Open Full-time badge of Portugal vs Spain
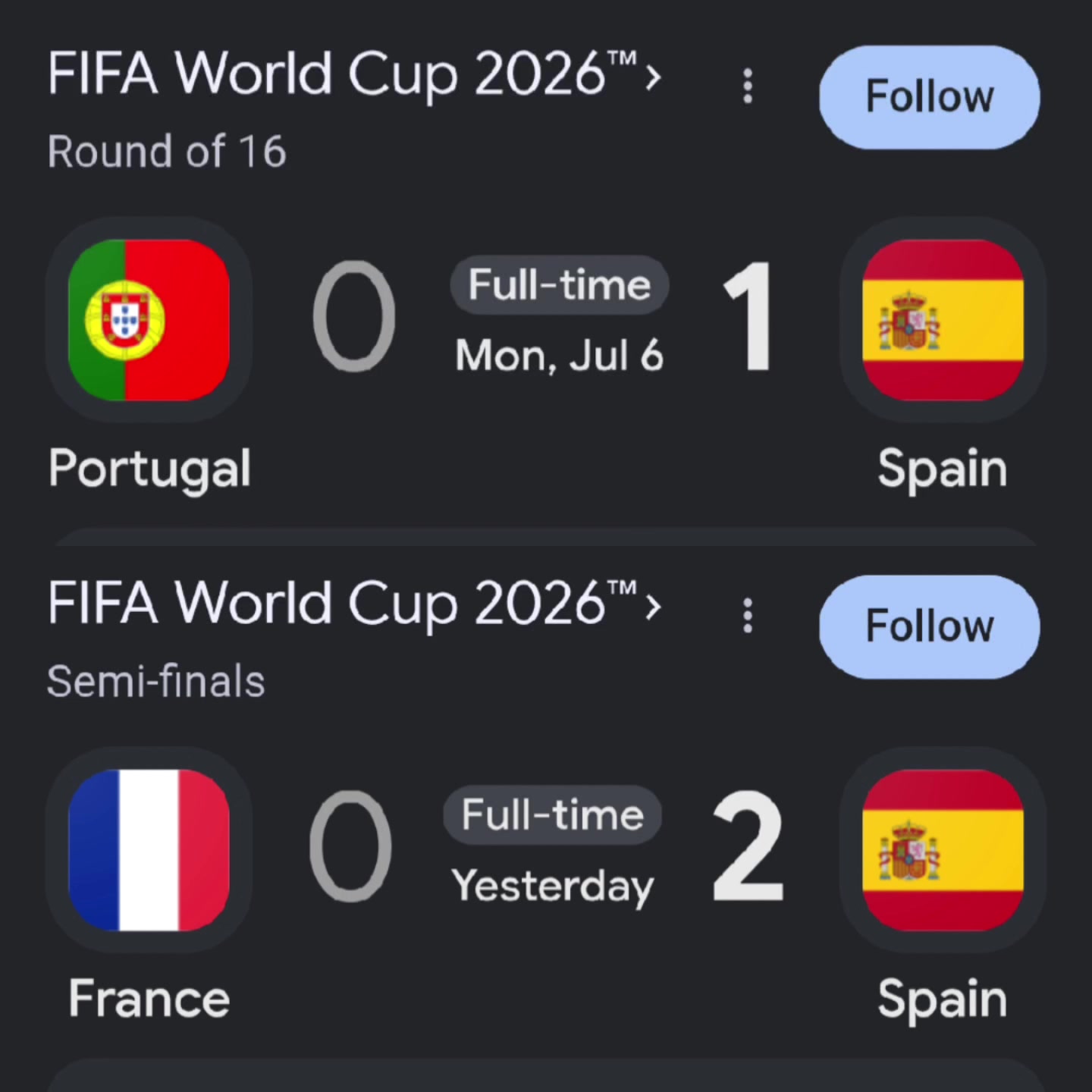This screenshot has width=1092, height=1092. point(560,285)
